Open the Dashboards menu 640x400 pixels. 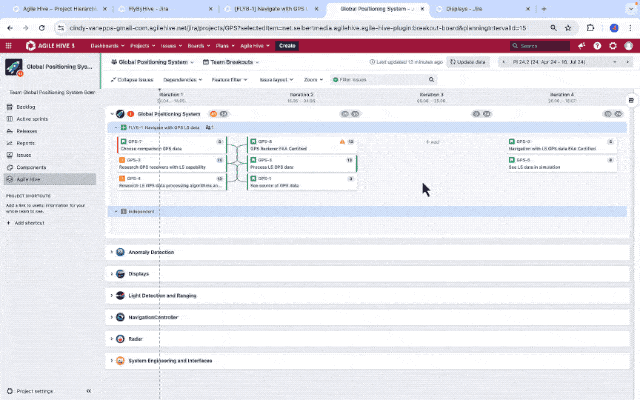[x=107, y=46]
